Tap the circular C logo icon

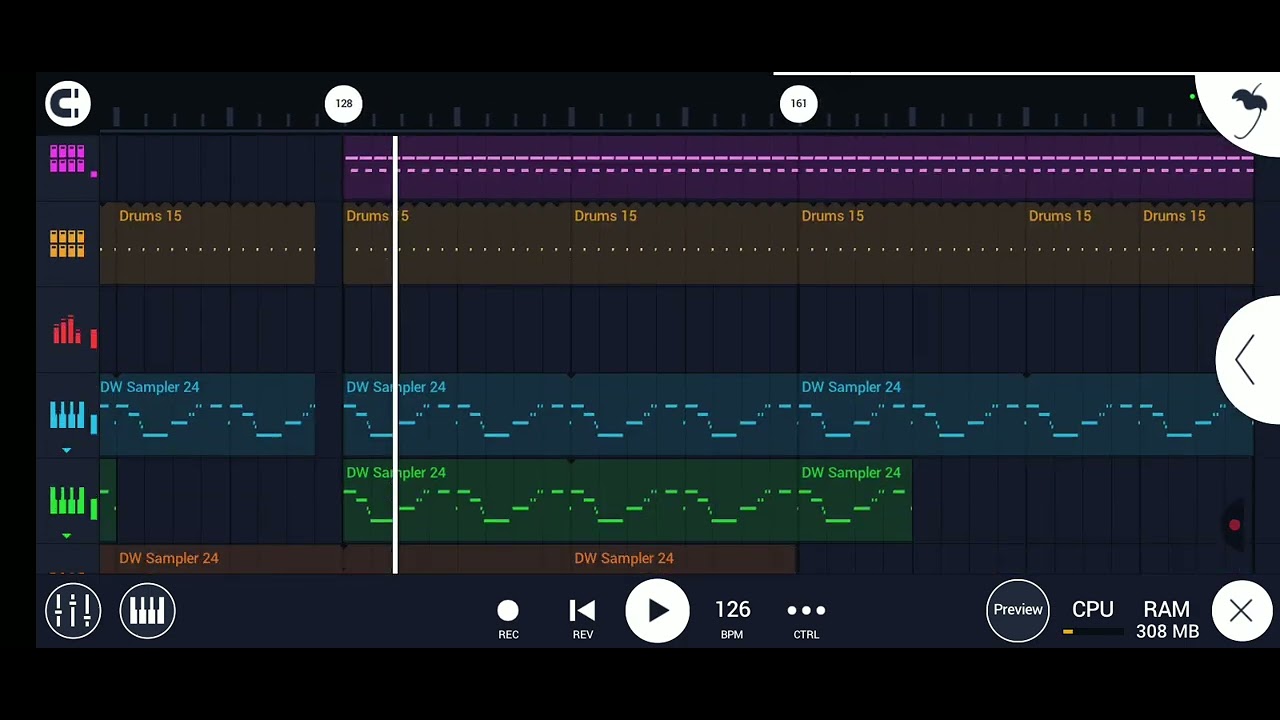point(68,103)
